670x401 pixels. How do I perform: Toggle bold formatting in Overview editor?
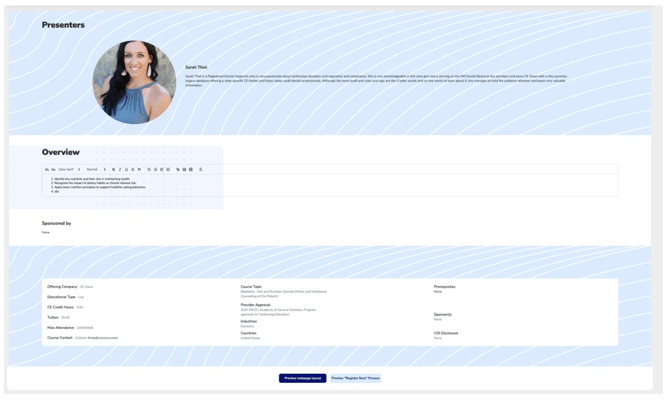[113, 170]
